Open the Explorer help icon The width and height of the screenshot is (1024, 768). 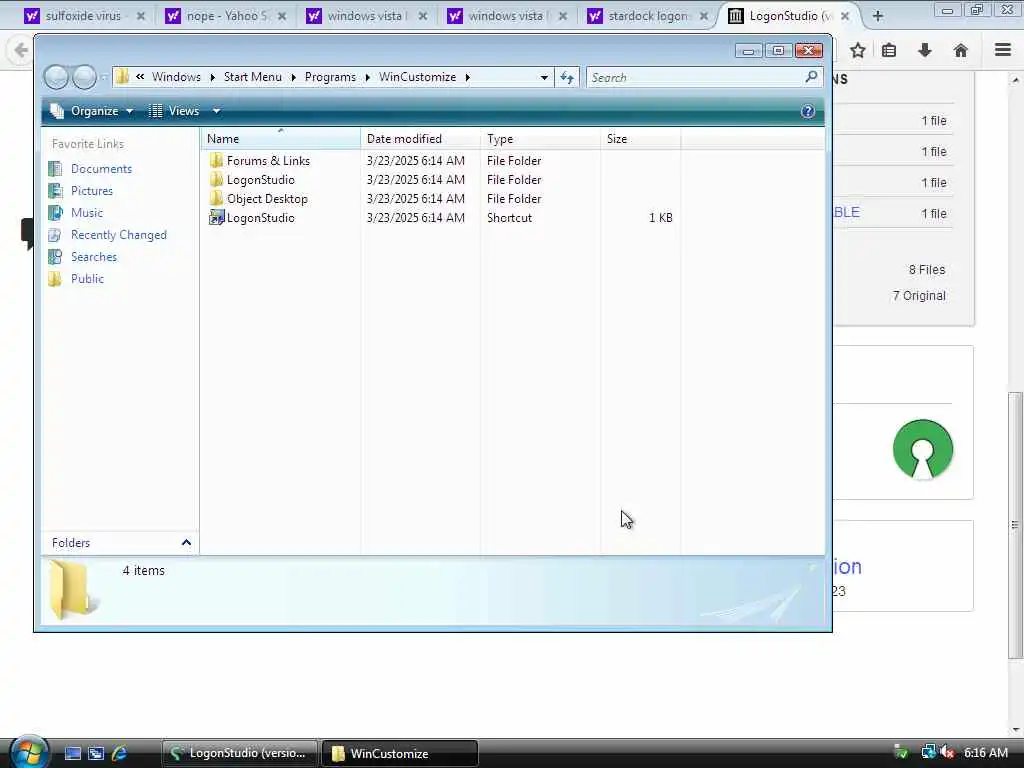(x=808, y=111)
